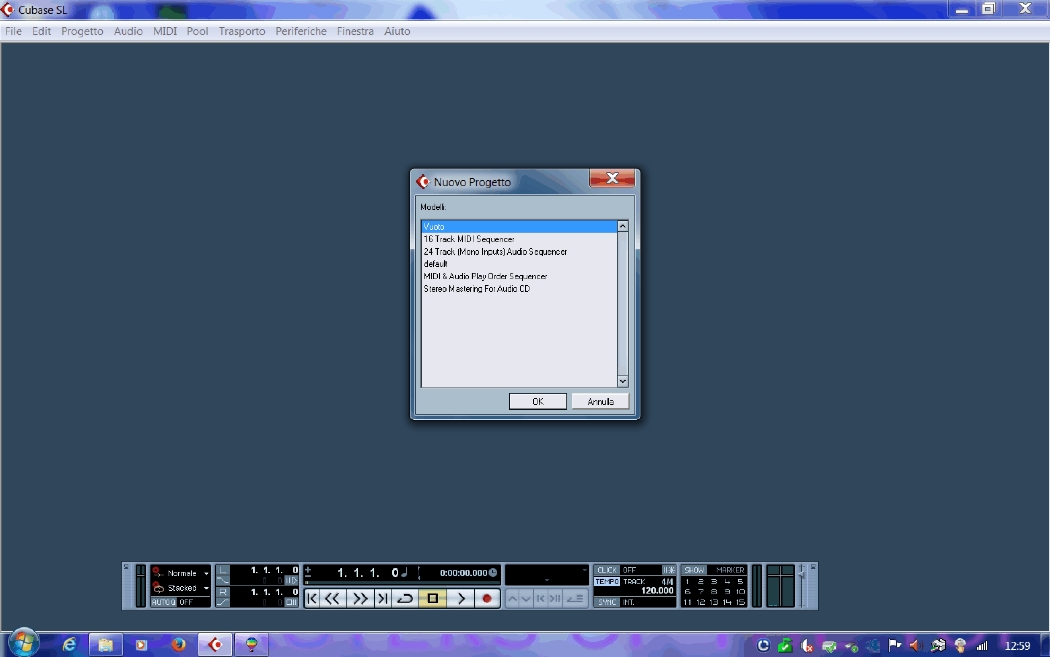This screenshot has height=657, width=1050.
Task: Toggle the Cycle loop button
Action: 405,598
